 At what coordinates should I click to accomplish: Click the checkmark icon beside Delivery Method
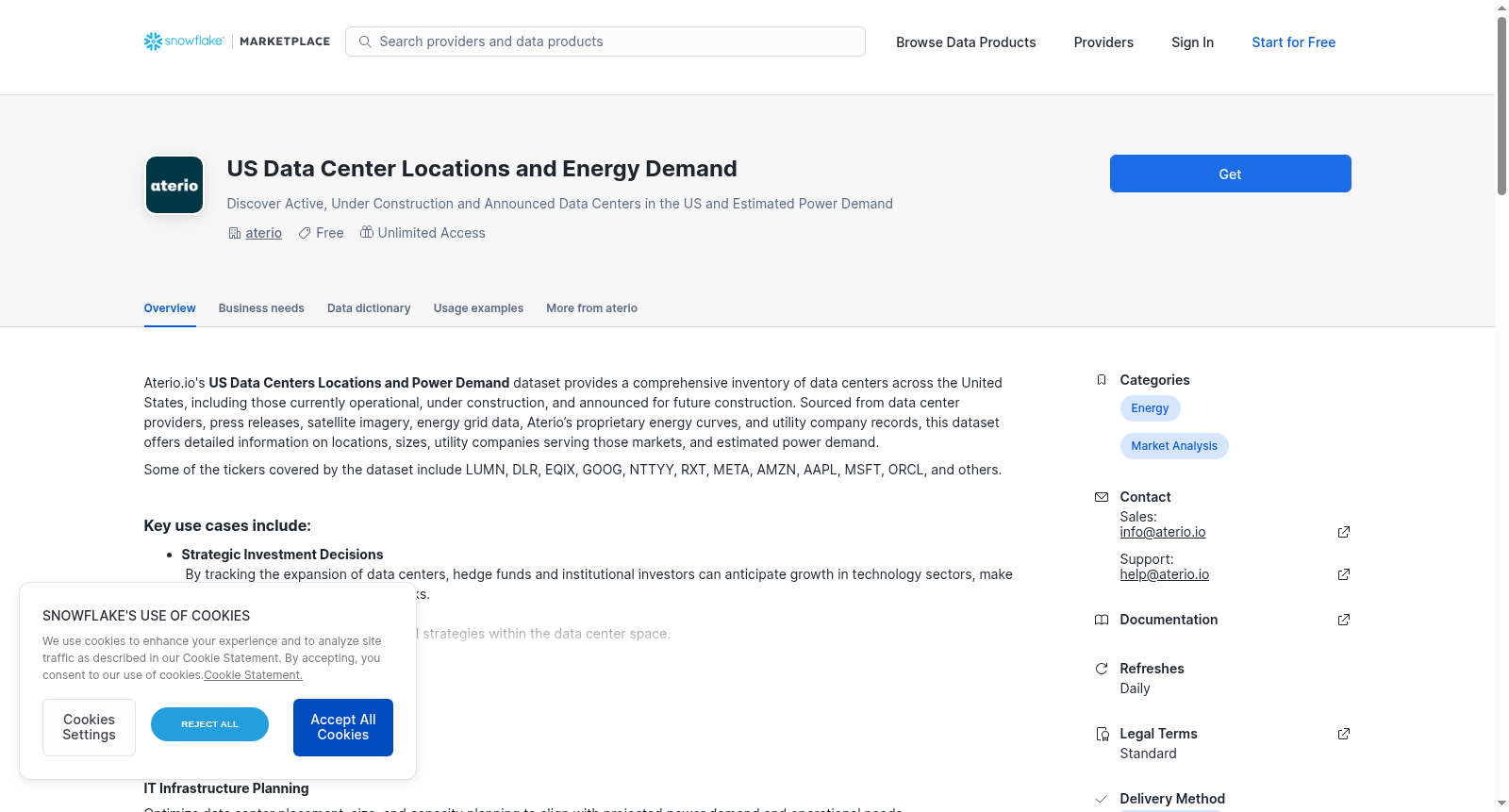1101,799
